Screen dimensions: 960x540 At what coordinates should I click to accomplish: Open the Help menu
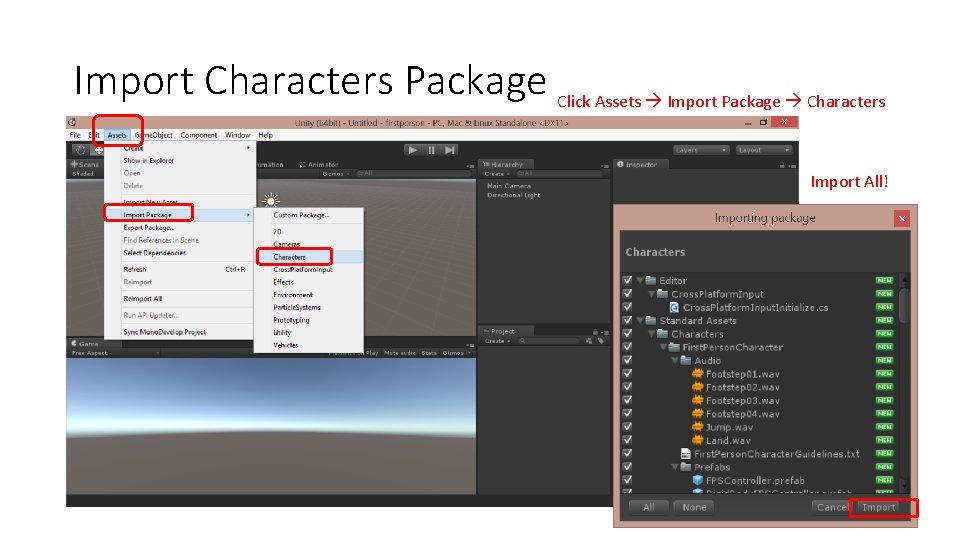click(x=265, y=135)
